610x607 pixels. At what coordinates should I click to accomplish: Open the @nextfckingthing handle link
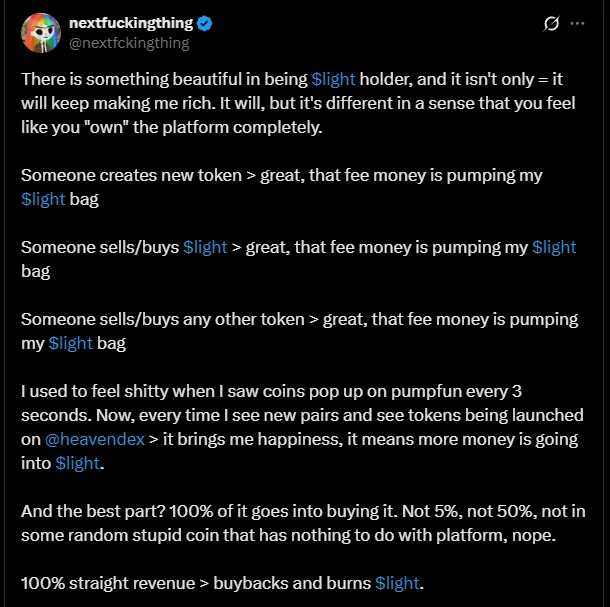[x=129, y=43]
